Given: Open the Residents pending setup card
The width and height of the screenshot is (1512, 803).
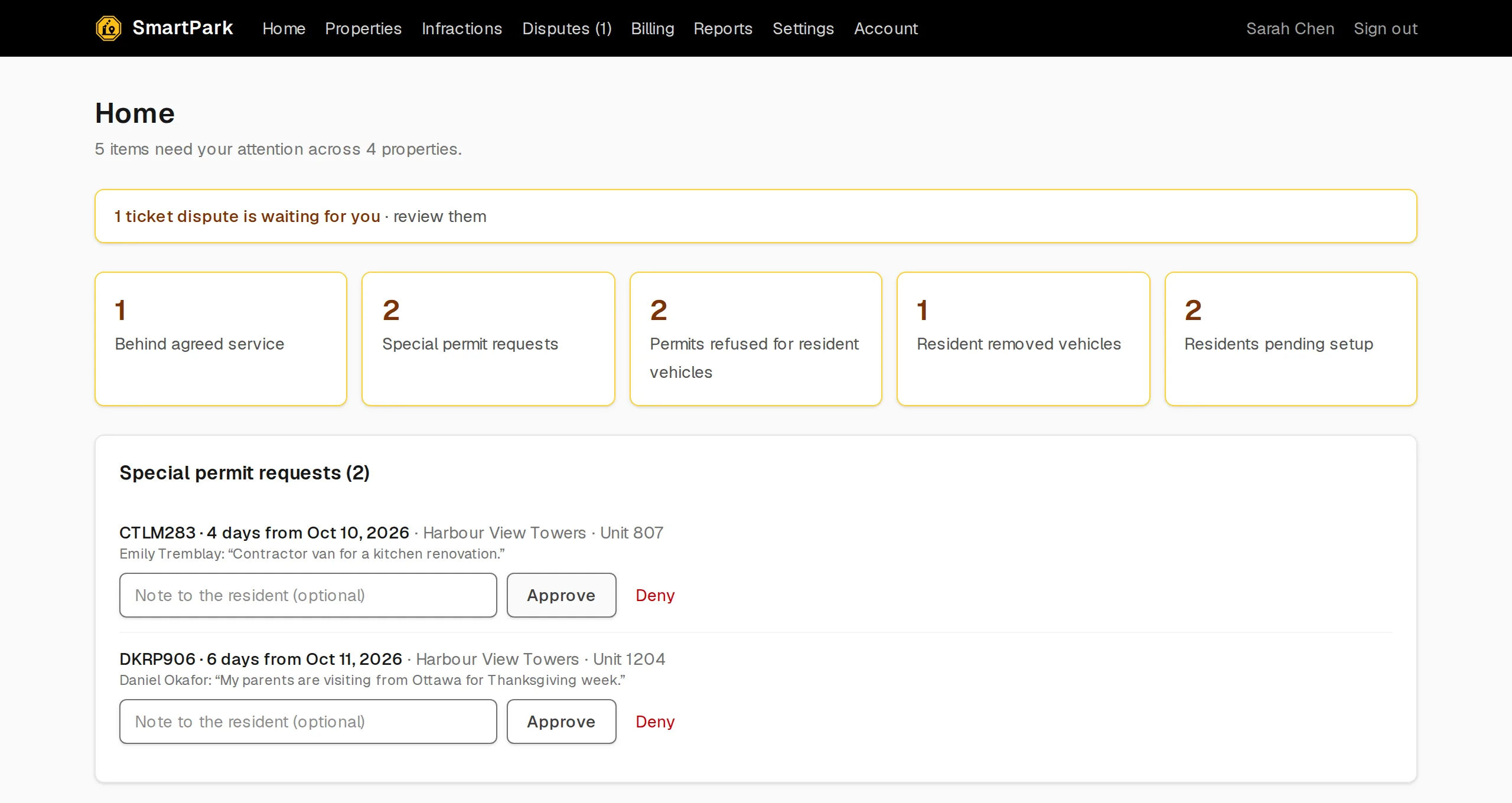Looking at the screenshot, I should [x=1291, y=339].
